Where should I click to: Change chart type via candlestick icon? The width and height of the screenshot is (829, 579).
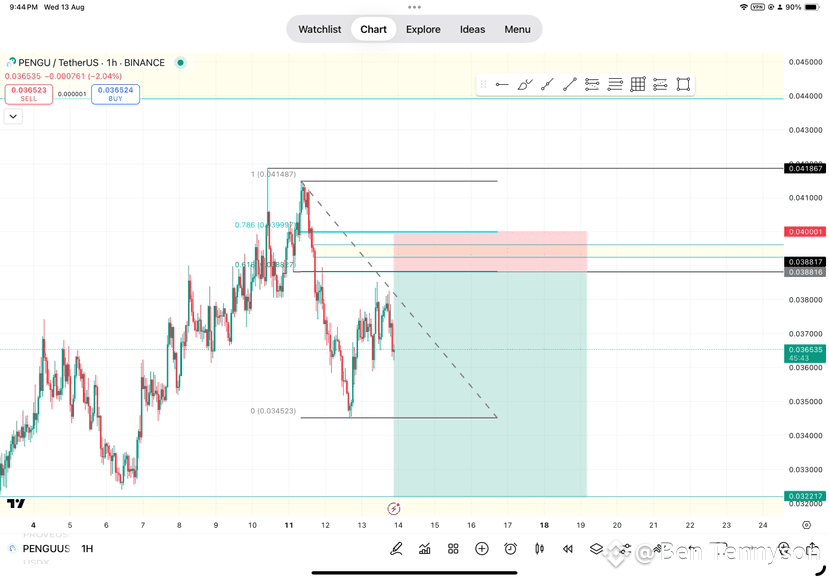pyautogui.click(x=539, y=549)
